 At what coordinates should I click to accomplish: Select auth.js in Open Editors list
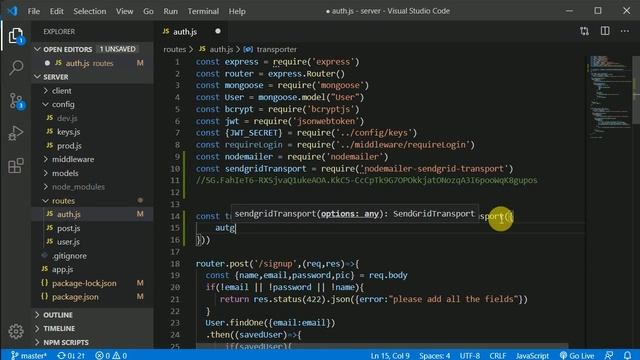point(92,63)
